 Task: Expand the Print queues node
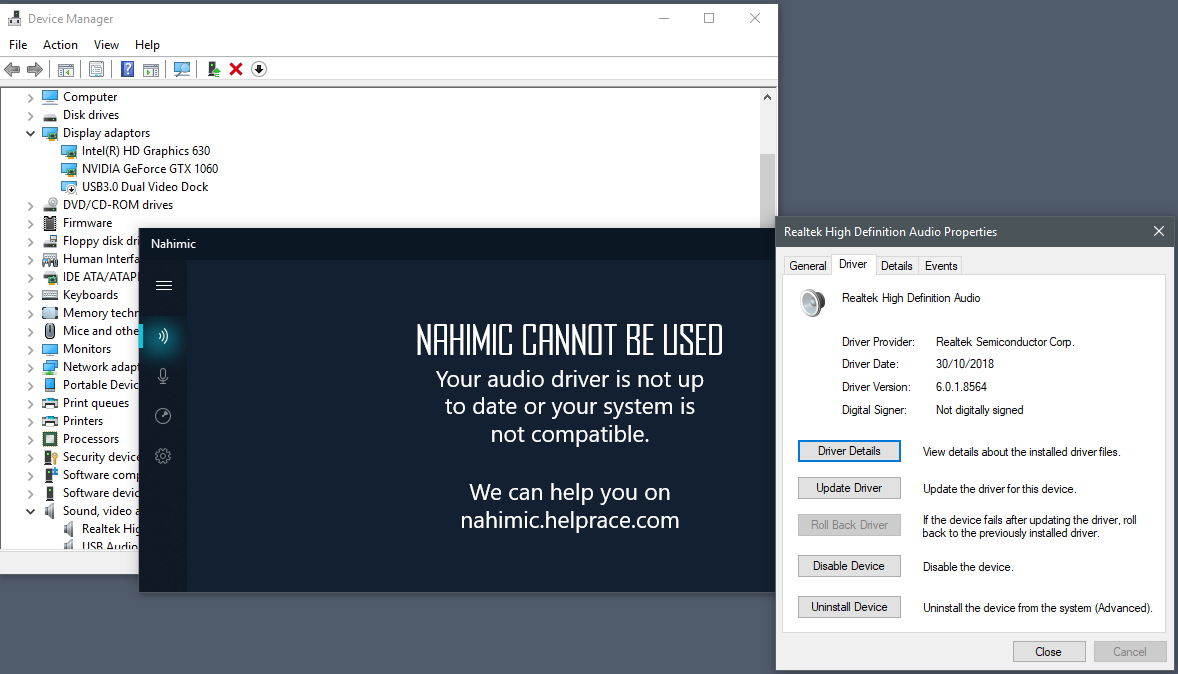point(30,404)
